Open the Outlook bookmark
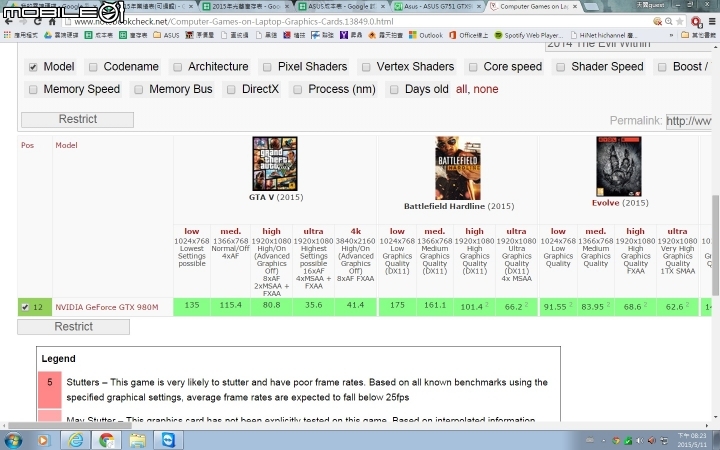The height and width of the screenshot is (450, 720). pos(426,35)
